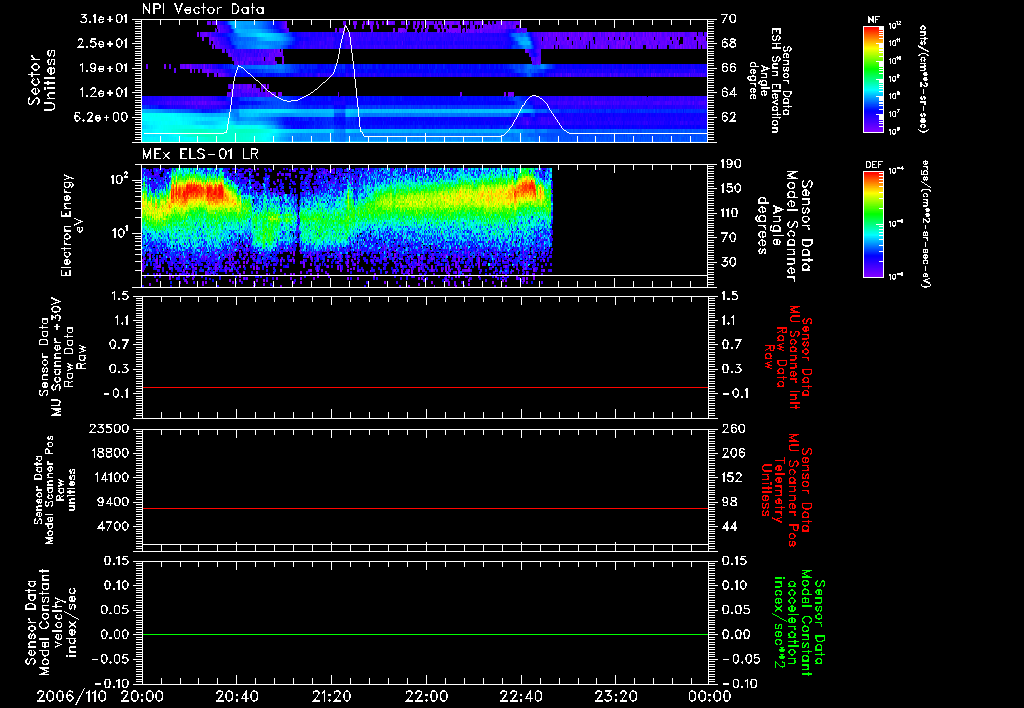The image size is (1024, 708).
Task: Click the 4700 scanner position tick value
Action: 114,526
